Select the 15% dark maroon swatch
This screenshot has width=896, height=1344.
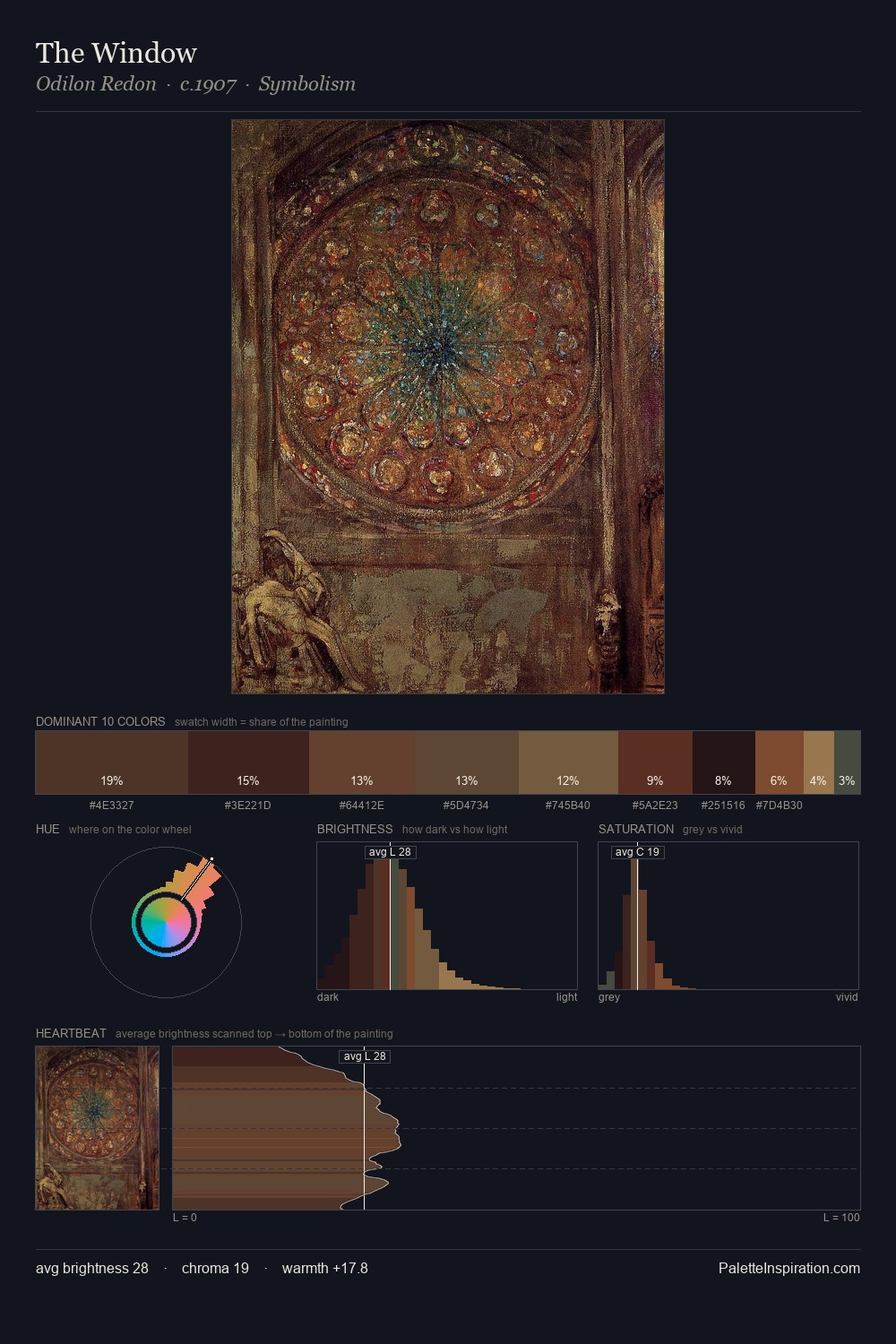click(x=248, y=762)
